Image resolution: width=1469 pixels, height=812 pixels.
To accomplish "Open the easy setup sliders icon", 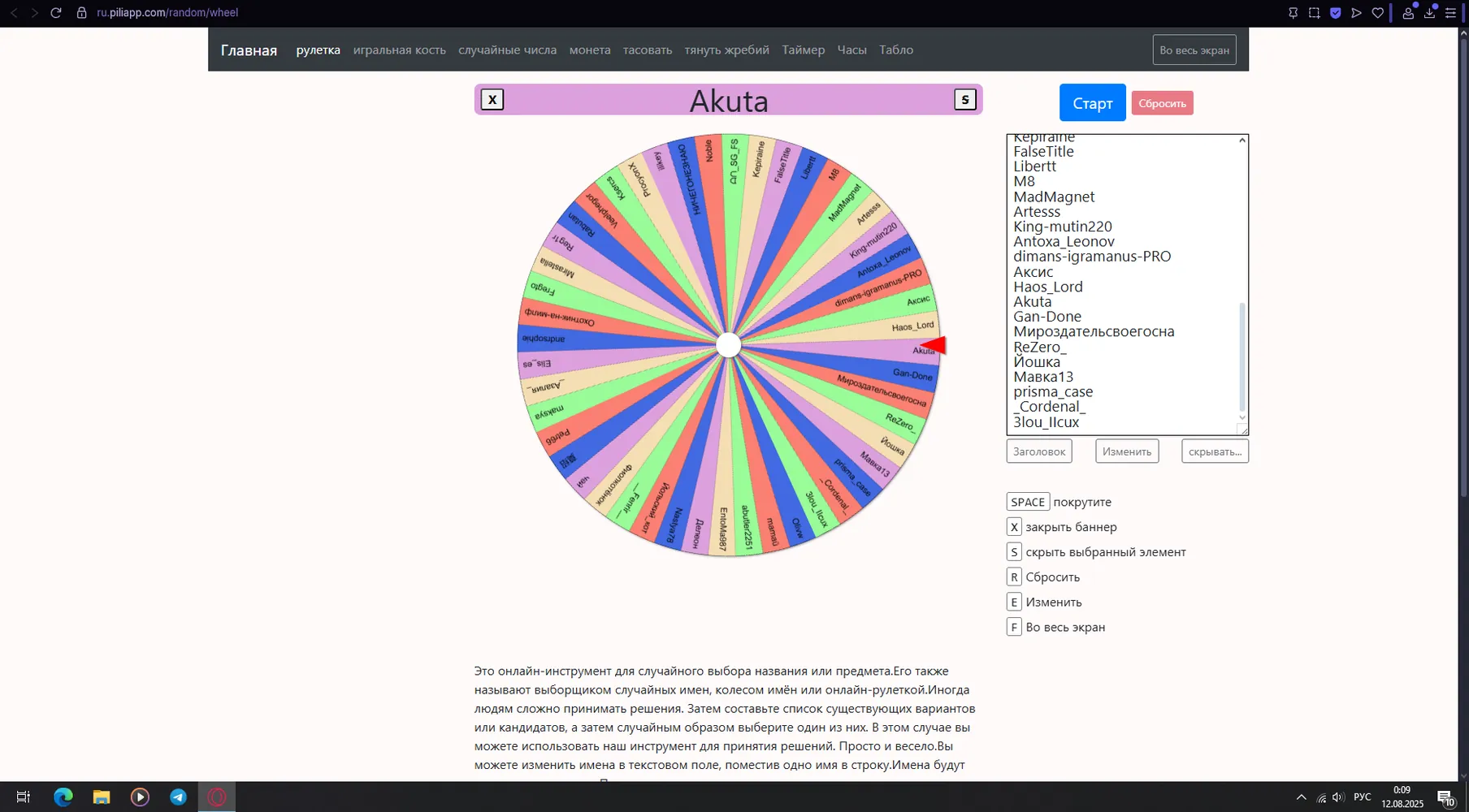I will point(1450,13).
